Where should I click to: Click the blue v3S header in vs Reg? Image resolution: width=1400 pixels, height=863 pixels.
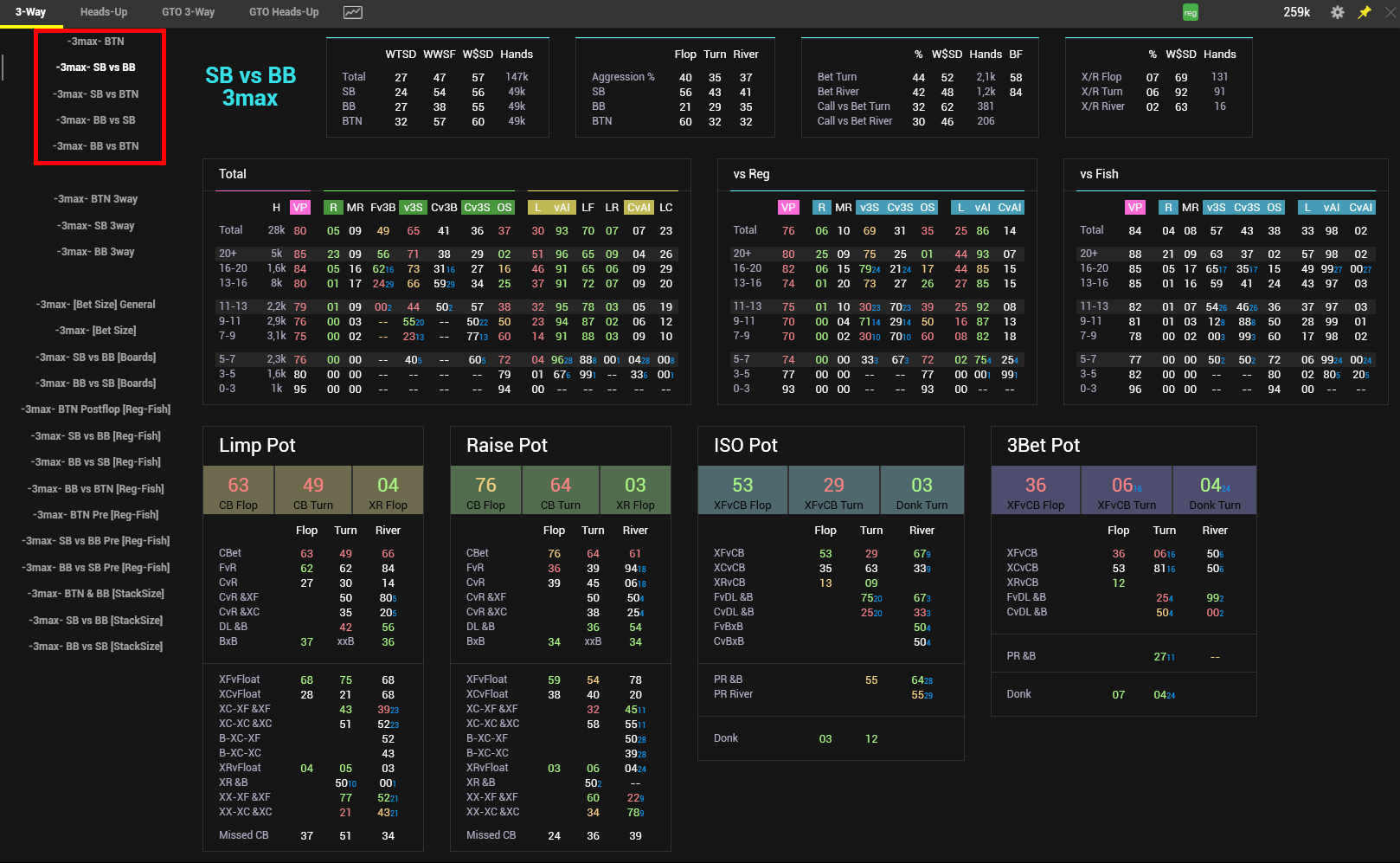pos(869,208)
